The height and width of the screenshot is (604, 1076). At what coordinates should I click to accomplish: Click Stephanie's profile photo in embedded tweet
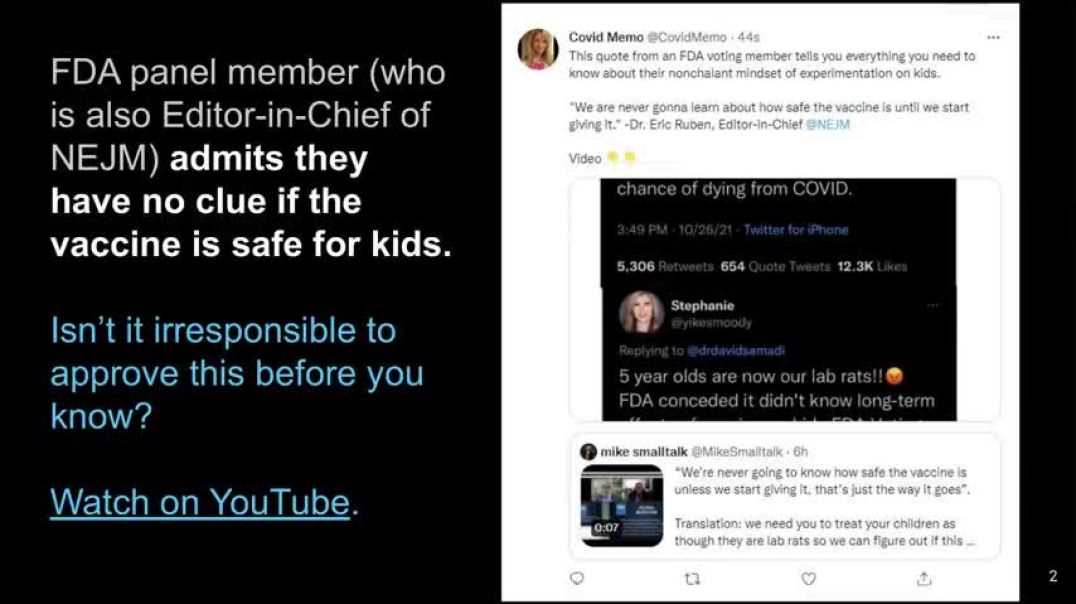641,312
